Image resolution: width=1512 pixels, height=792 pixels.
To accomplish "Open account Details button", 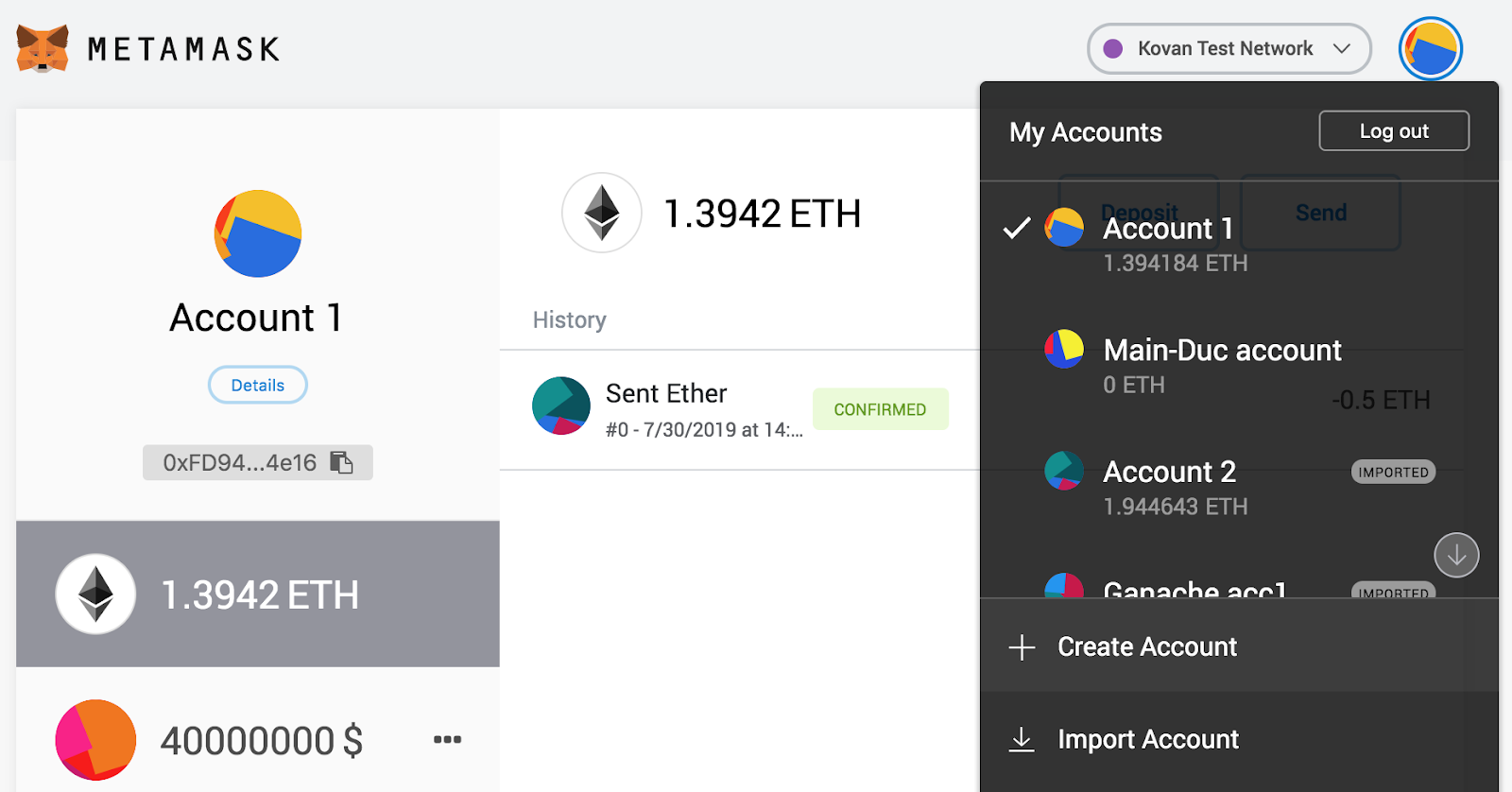I will [x=258, y=385].
